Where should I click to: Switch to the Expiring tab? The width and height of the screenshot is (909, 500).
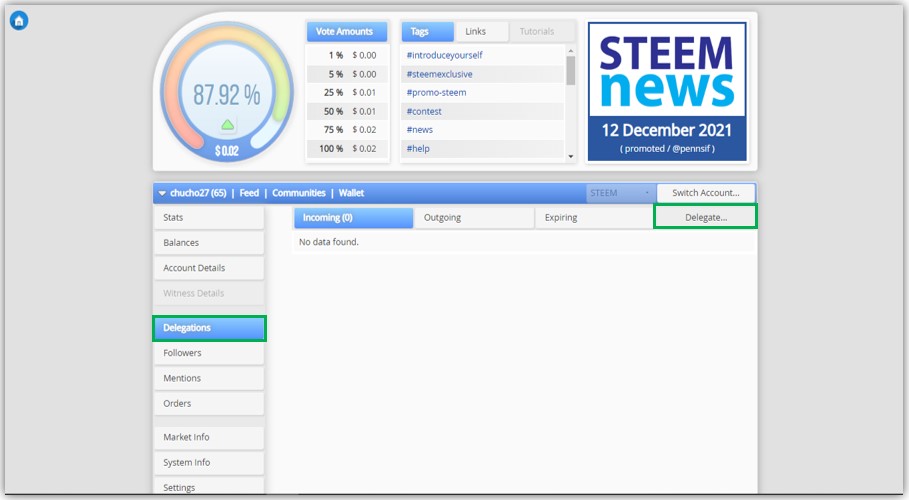[x=594, y=218]
